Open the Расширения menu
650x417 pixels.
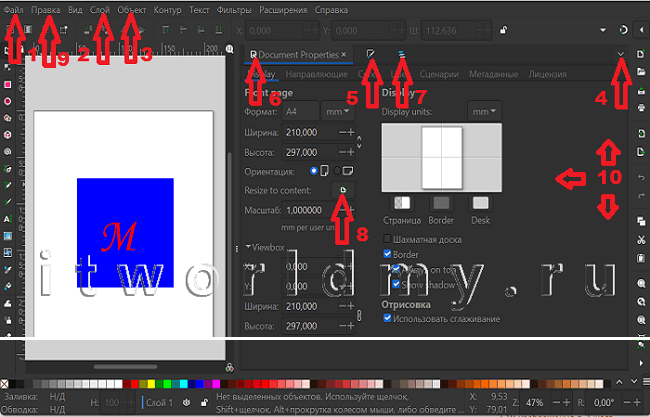283,10
